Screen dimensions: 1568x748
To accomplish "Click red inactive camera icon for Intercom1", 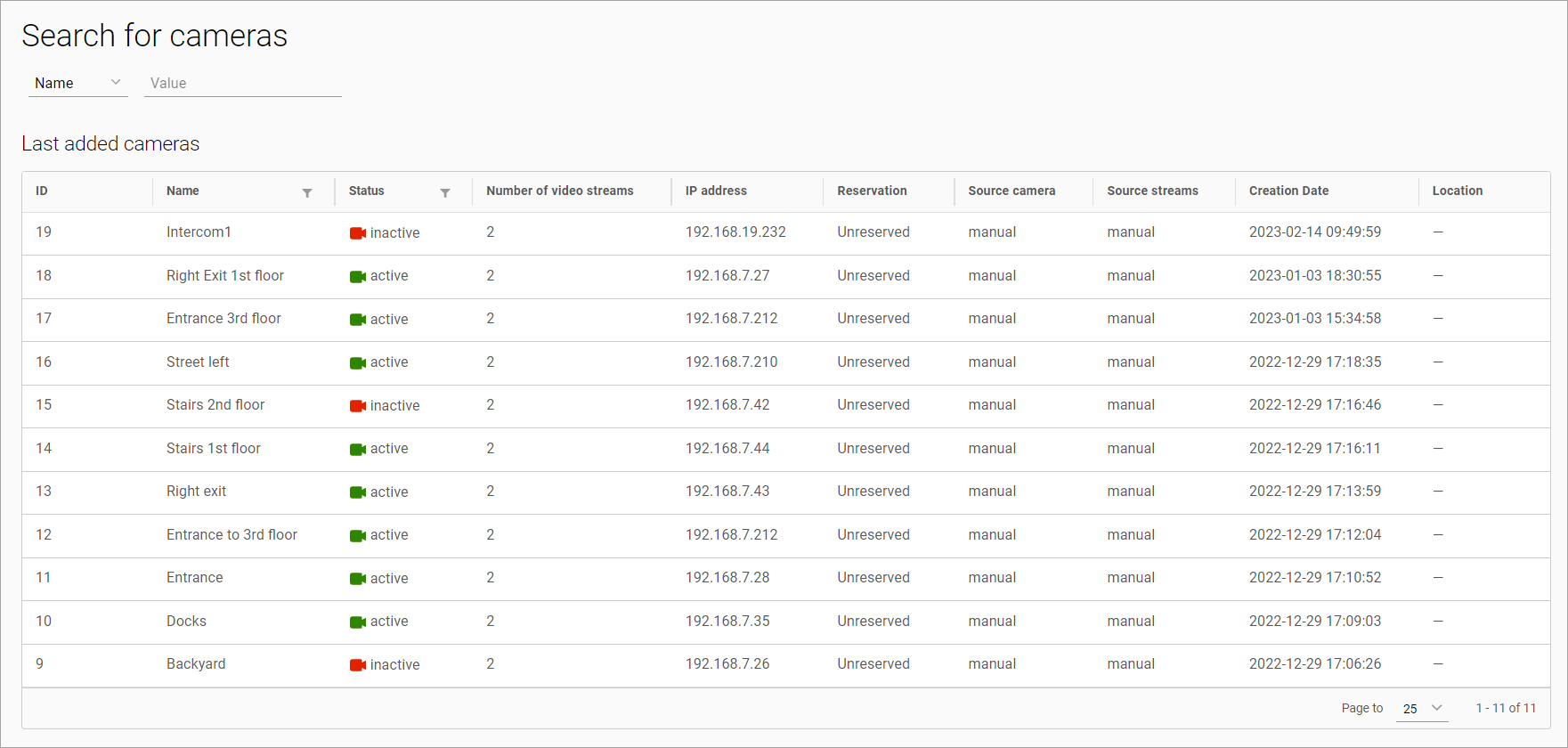I will point(358,233).
